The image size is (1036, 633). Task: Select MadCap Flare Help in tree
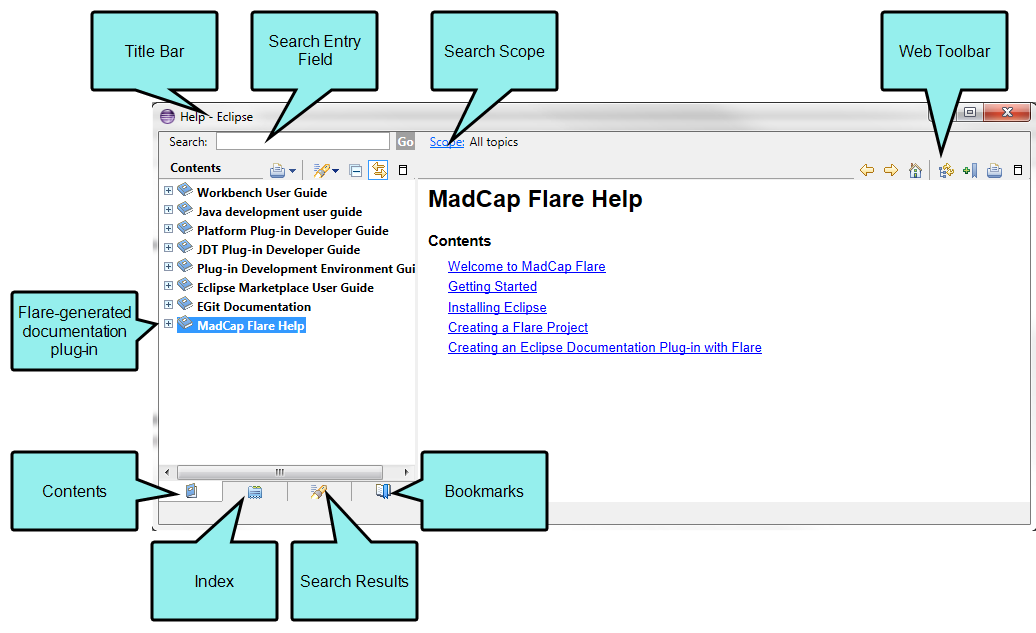(x=250, y=326)
